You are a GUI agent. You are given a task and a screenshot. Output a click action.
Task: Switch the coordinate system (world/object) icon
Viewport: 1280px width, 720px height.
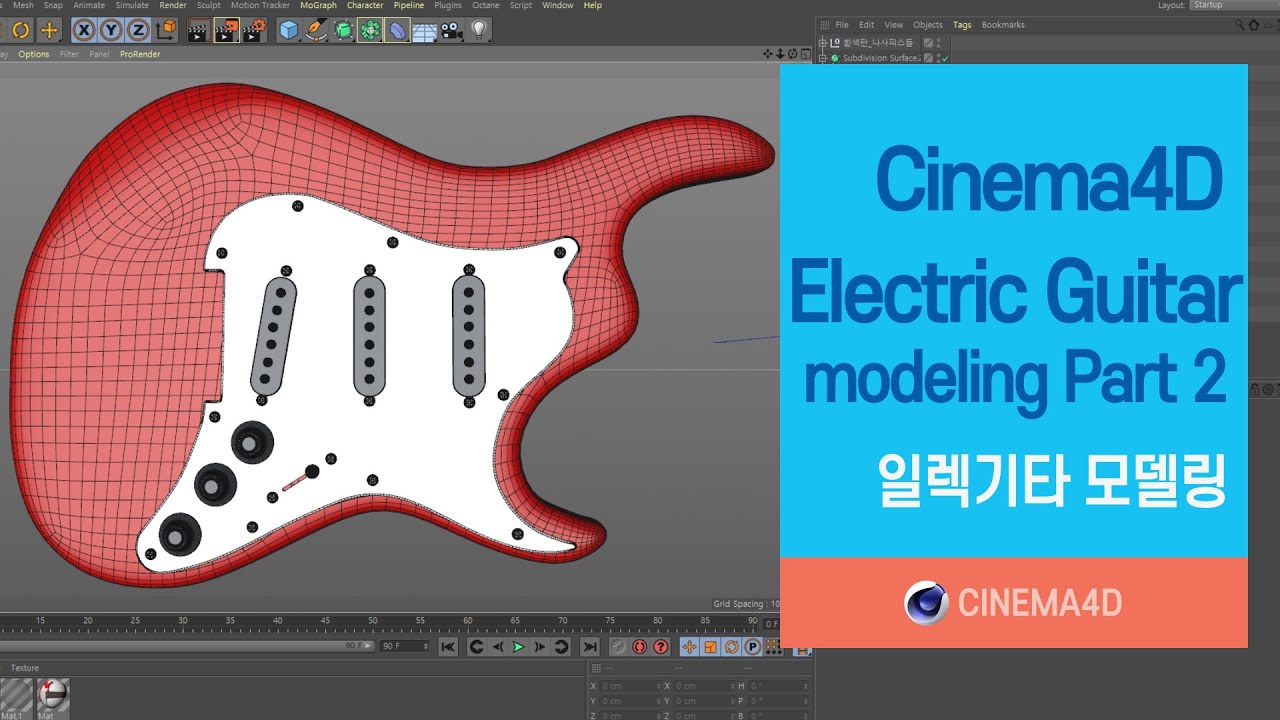[167, 30]
